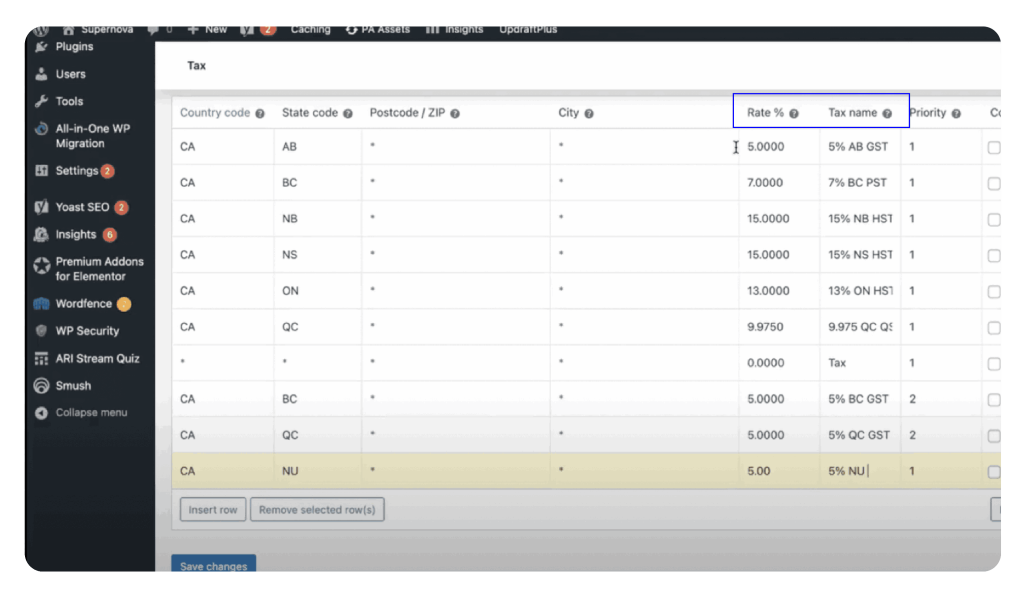Click the Insert row button
Viewport: 1024px width, 598px height.
(x=213, y=510)
